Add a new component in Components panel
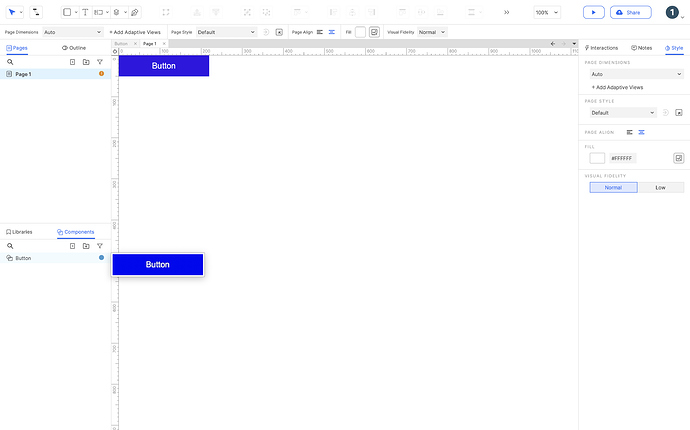The image size is (690, 430). pyautogui.click(x=73, y=246)
